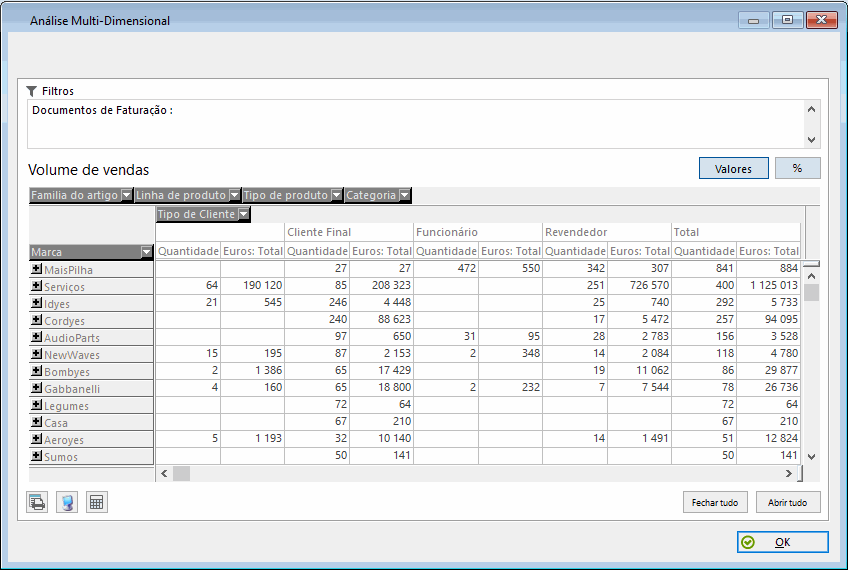
Task: Select the cell with value 12 824
Action: click(768, 438)
